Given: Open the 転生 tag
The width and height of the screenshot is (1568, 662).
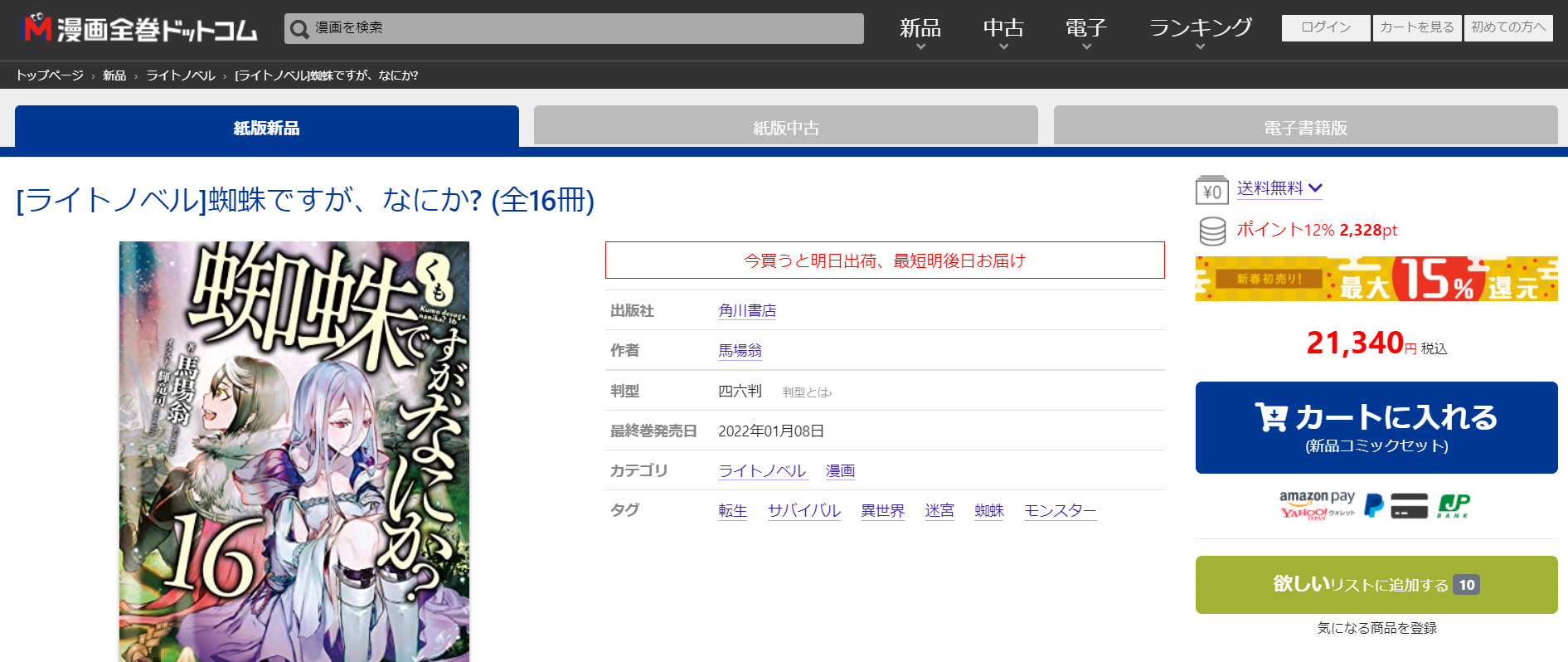Looking at the screenshot, I should coord(733,510).
